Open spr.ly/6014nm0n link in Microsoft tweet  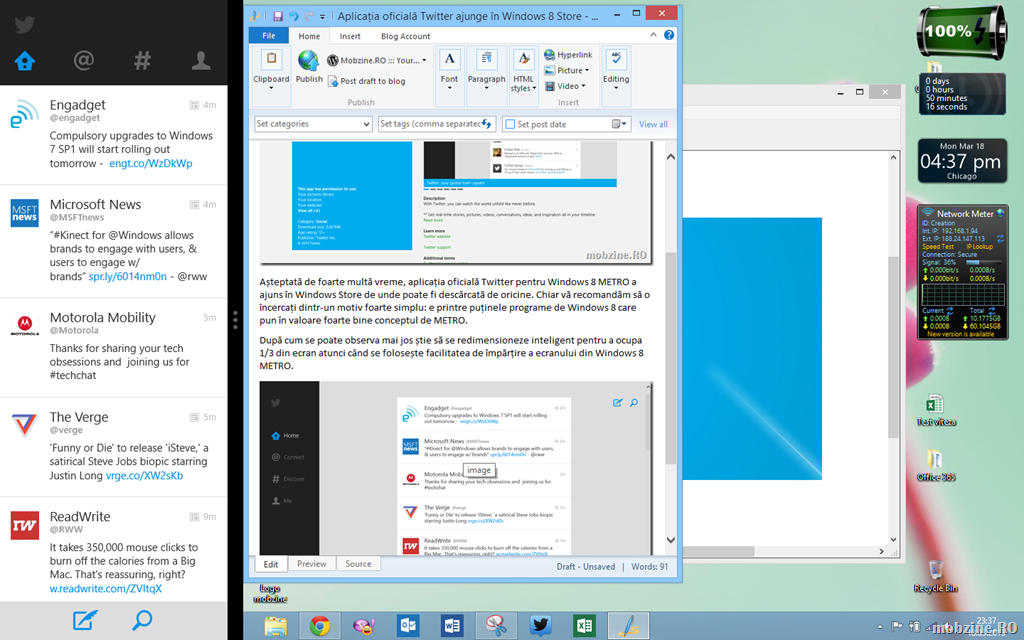[127, 276]
